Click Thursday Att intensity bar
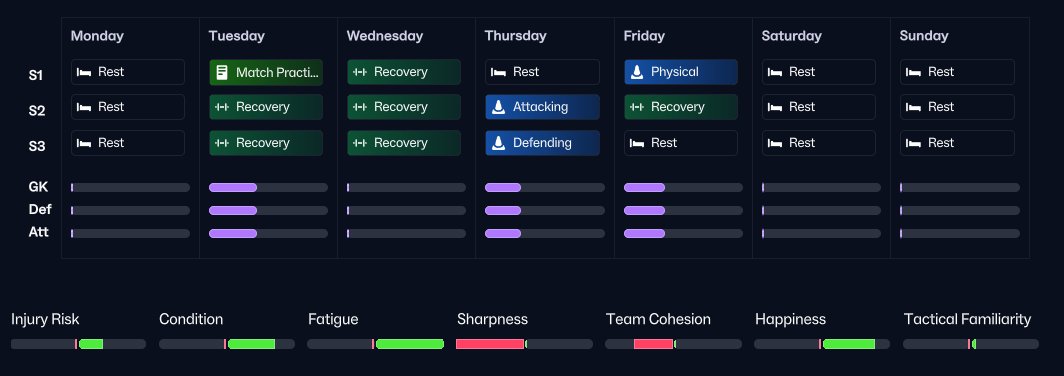The image size is (1064, 376). click(545, 233)
